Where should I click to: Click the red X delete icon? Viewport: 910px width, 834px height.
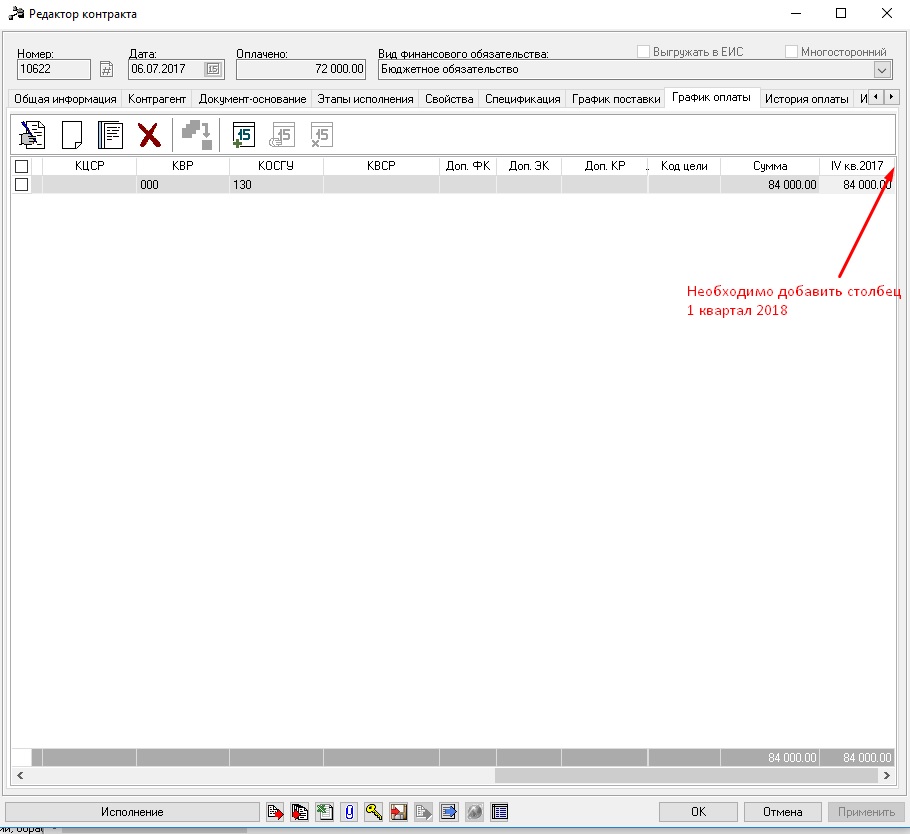(149, 135)
